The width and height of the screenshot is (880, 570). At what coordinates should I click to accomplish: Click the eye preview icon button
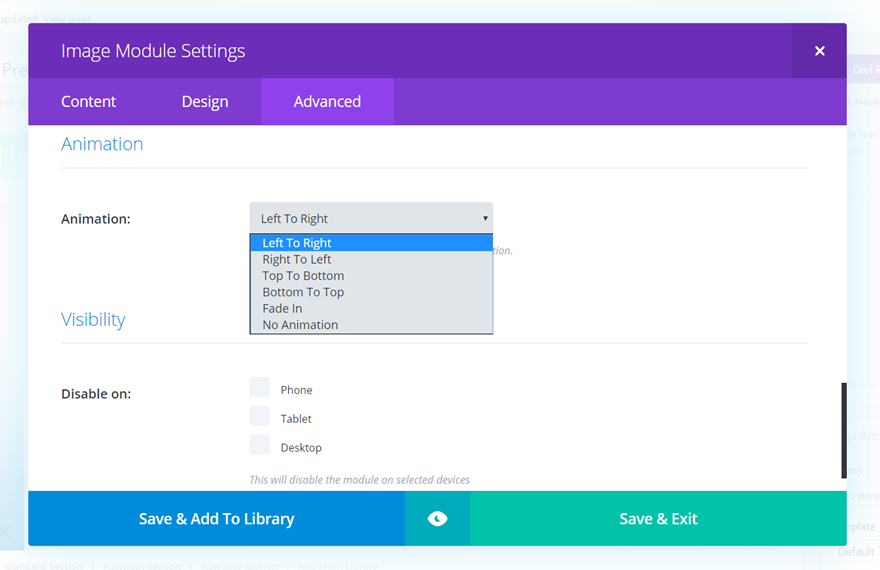(437, 518)
